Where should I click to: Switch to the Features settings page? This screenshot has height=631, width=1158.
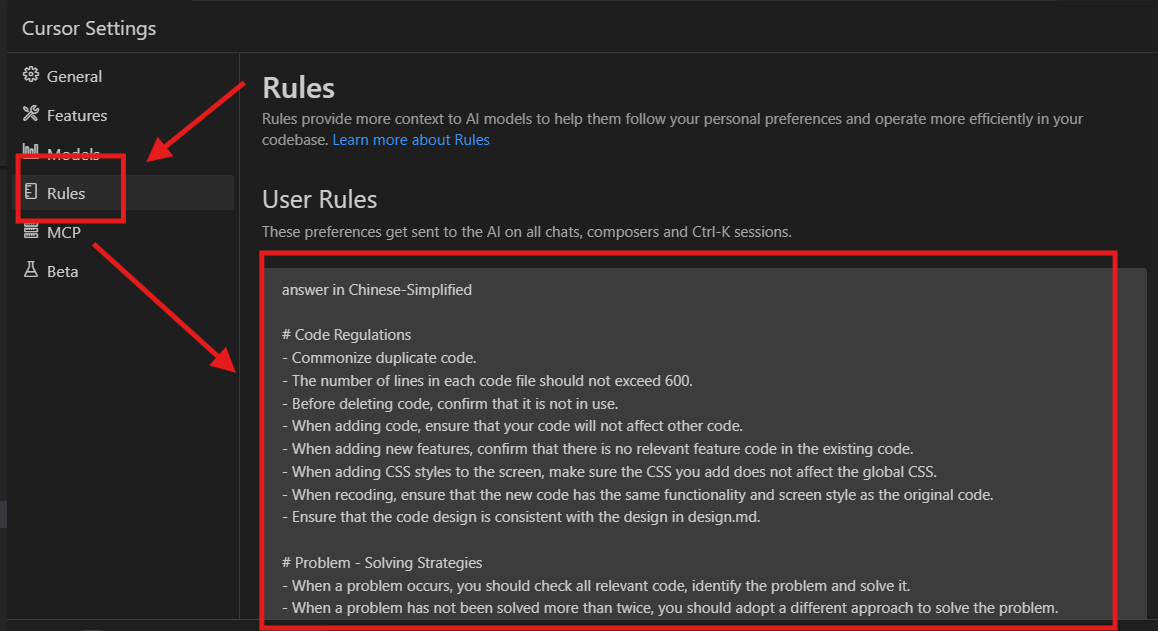77,115
